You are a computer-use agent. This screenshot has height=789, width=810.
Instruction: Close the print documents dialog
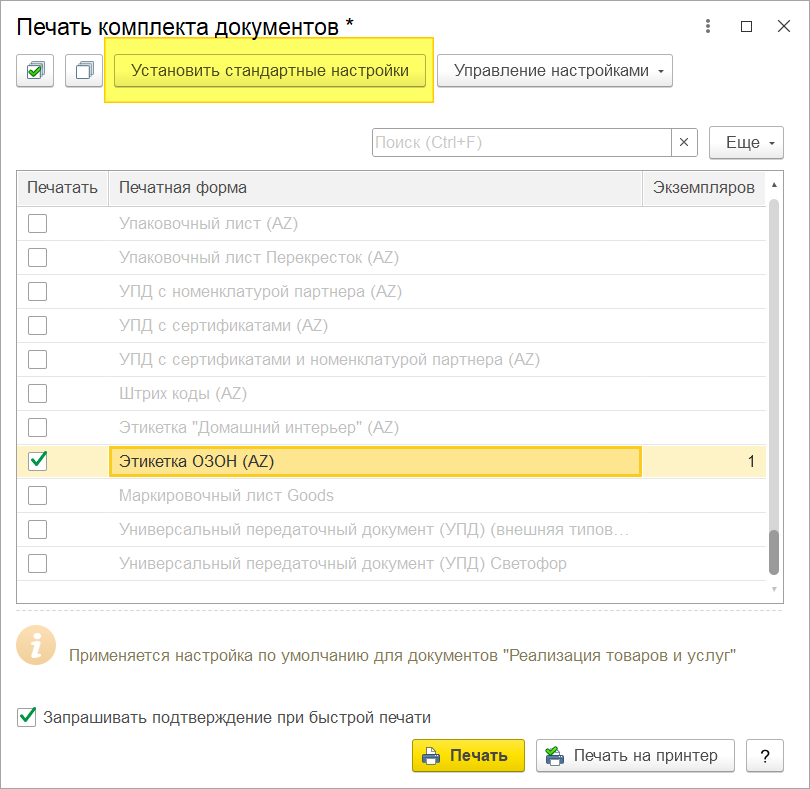click(x=783, y=27)
